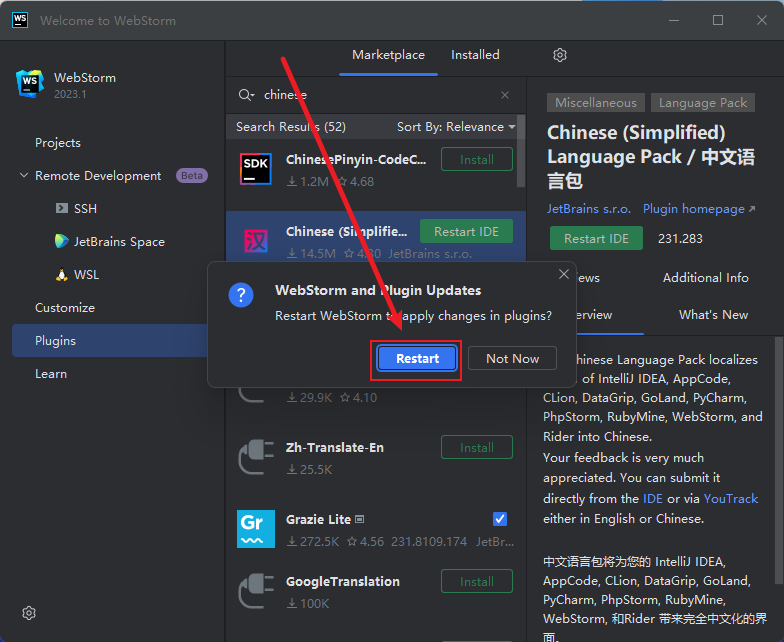Click the bundled marker icon beside Grazie Lite
This screenshot has height=642, width=784.
pyautogui.click(x=360, y=520)
